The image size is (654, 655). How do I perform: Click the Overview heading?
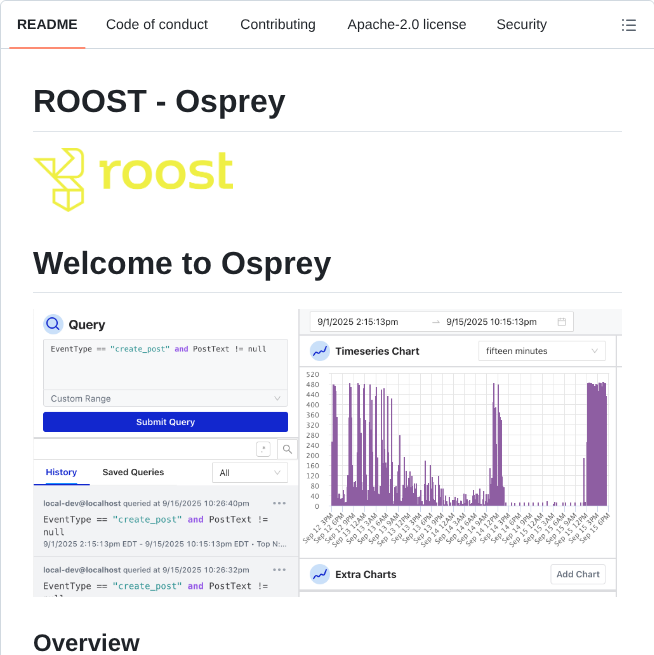[x=86, y=642]
